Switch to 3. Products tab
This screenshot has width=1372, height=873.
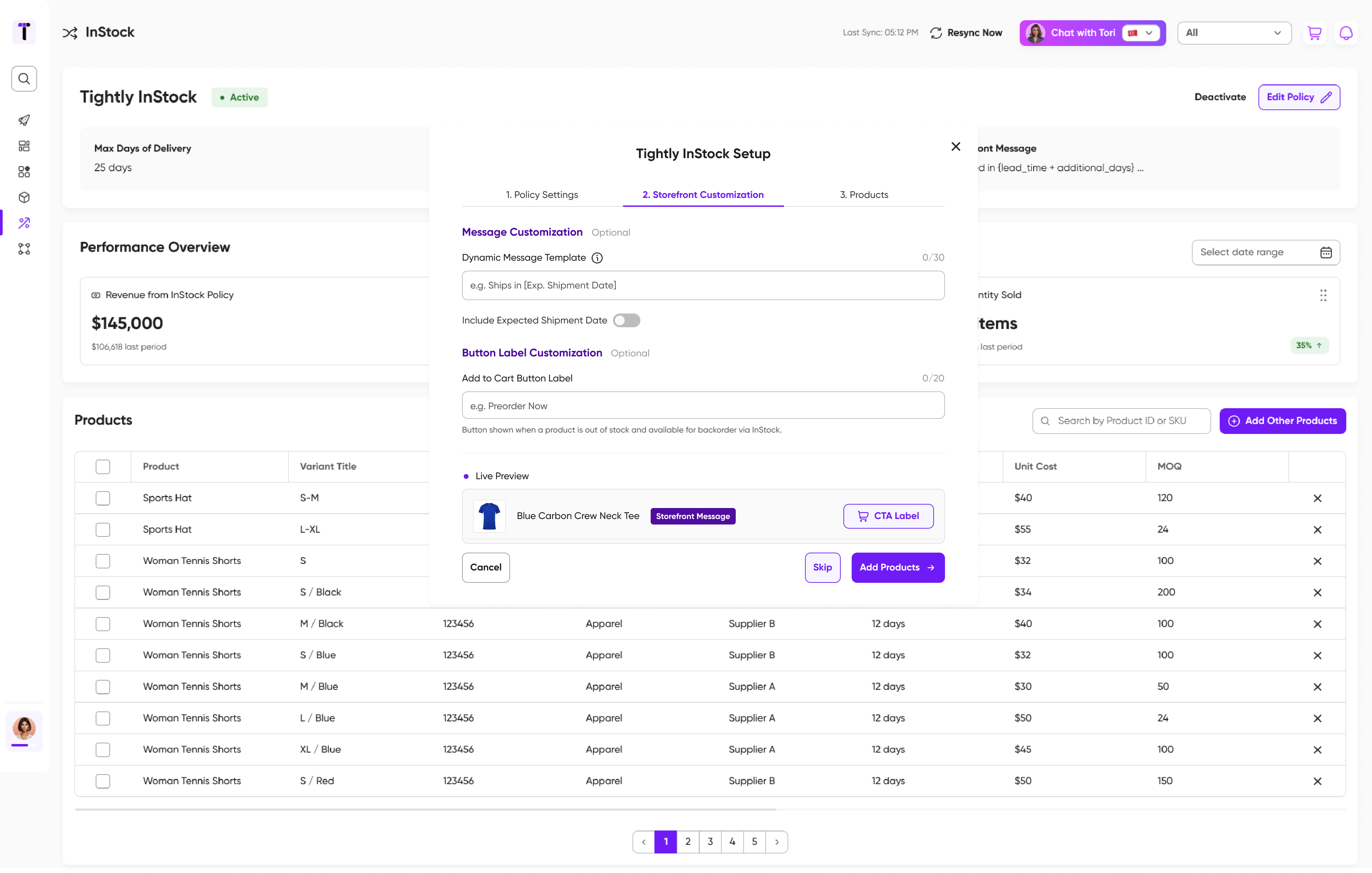[x=864, y=195]
